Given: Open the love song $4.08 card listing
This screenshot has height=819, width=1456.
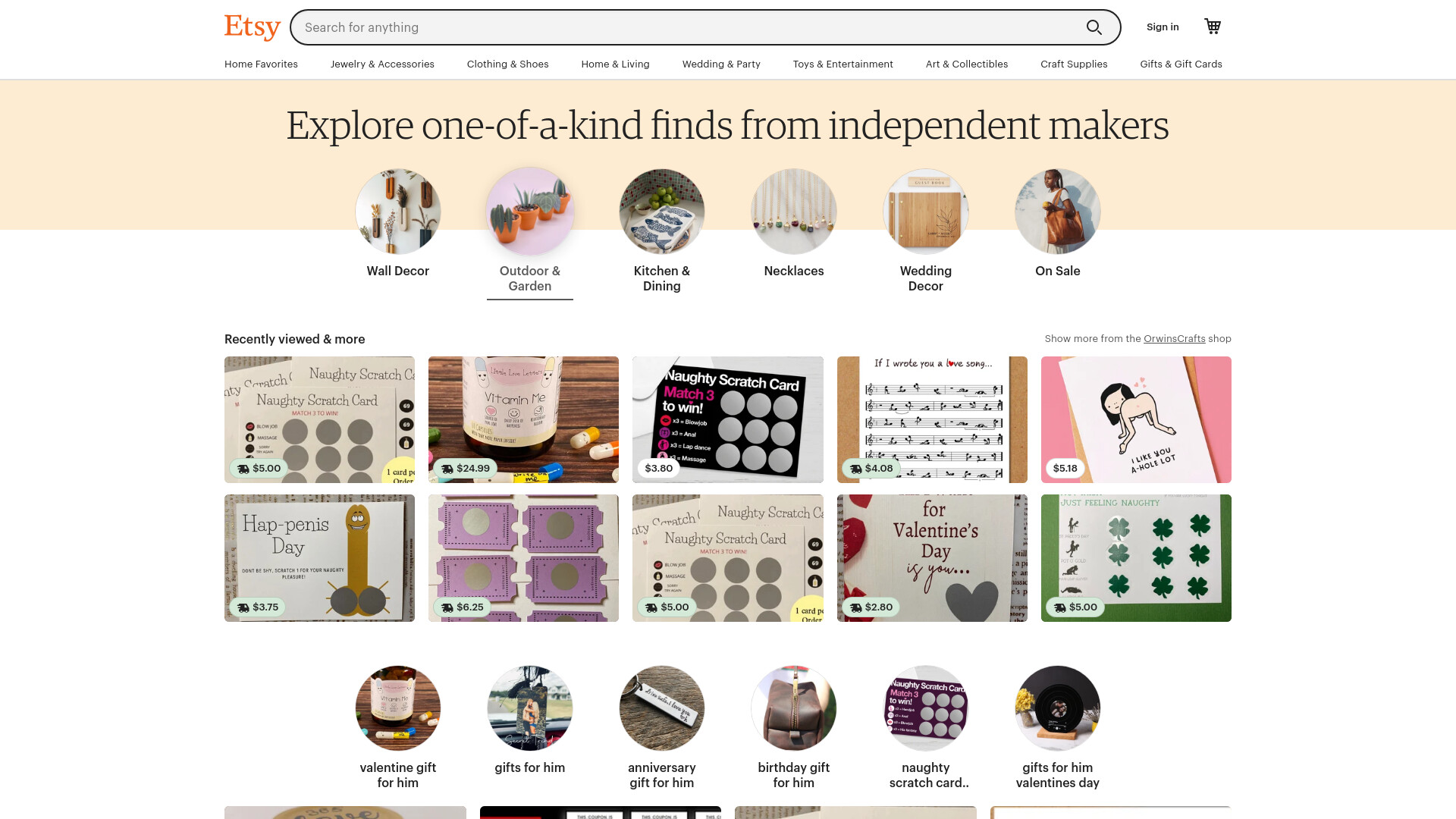Looking at the screenshot, I should click(x=932, y=419).
